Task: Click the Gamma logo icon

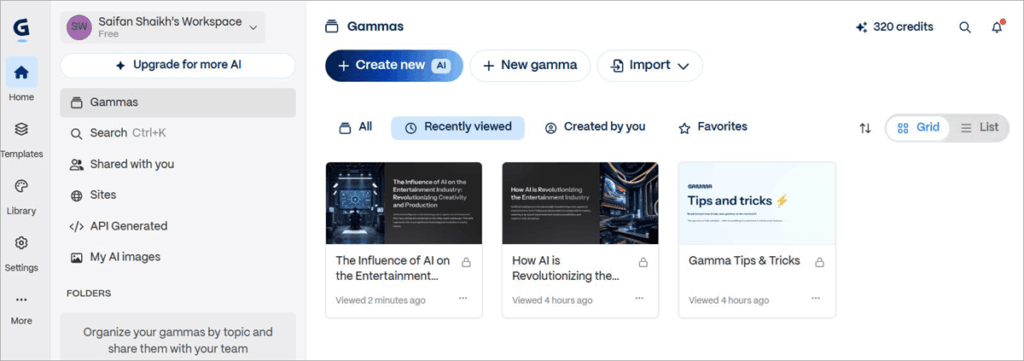Action: click(22, 29)
